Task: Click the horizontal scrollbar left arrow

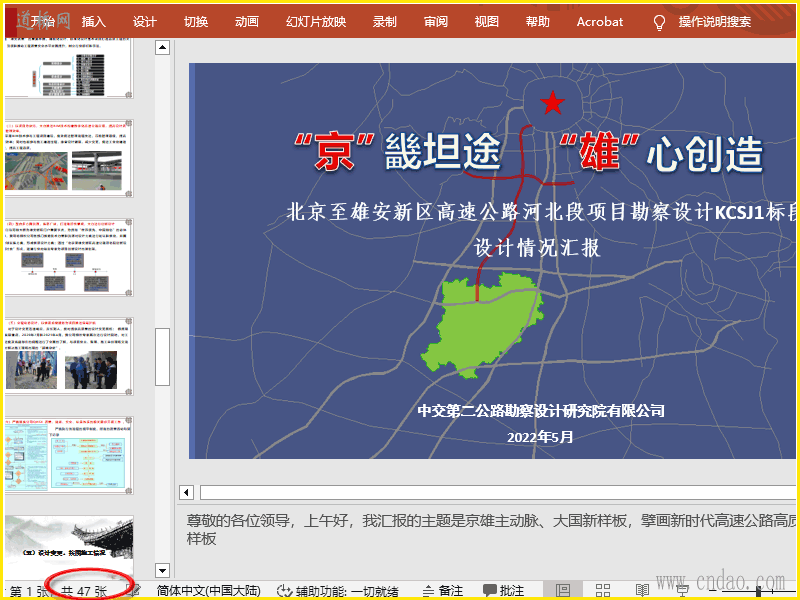Action: click(185, 492)
